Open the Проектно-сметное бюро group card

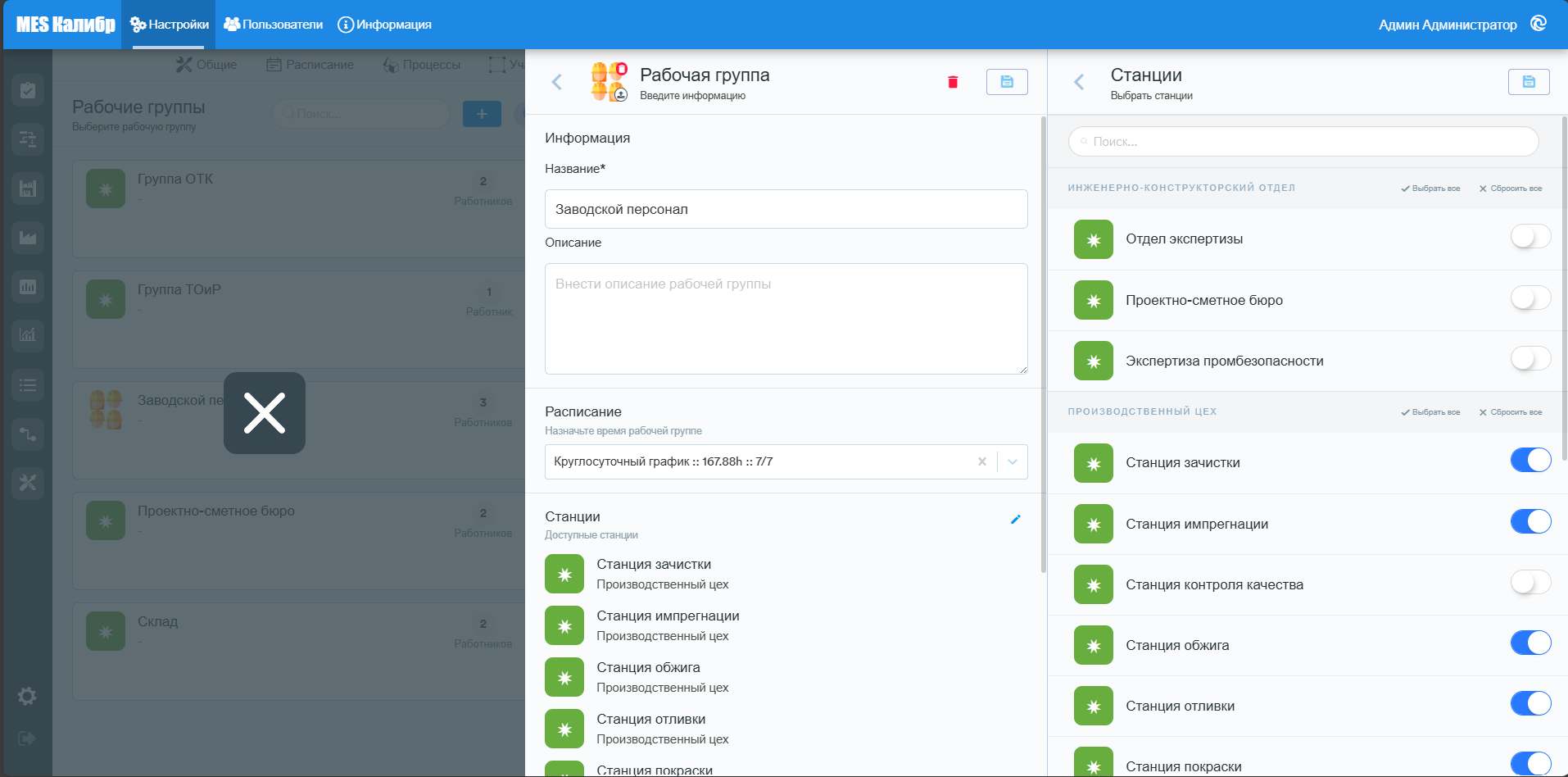pos(298,541)
